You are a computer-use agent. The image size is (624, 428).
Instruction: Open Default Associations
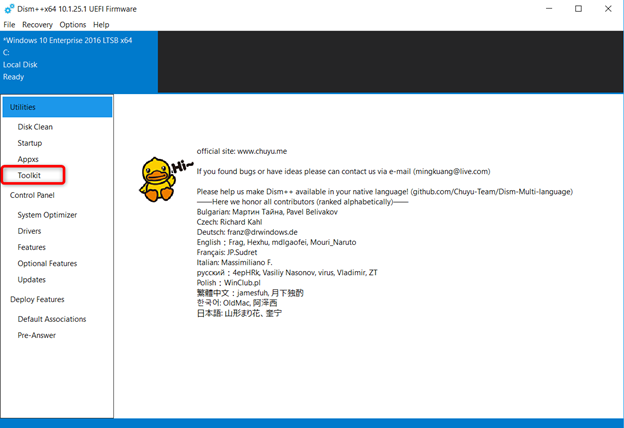(52, 319)
